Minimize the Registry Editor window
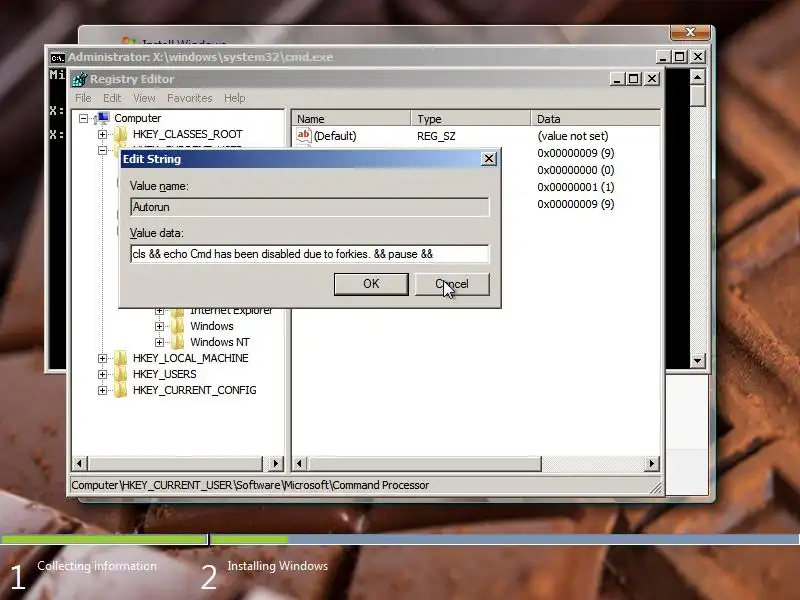 point(616,79)
